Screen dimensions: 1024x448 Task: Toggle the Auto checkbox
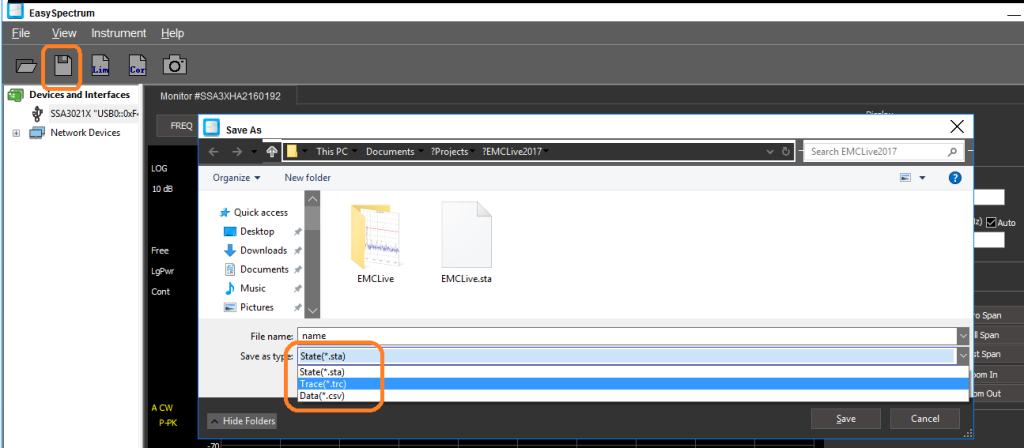[991, 222]
